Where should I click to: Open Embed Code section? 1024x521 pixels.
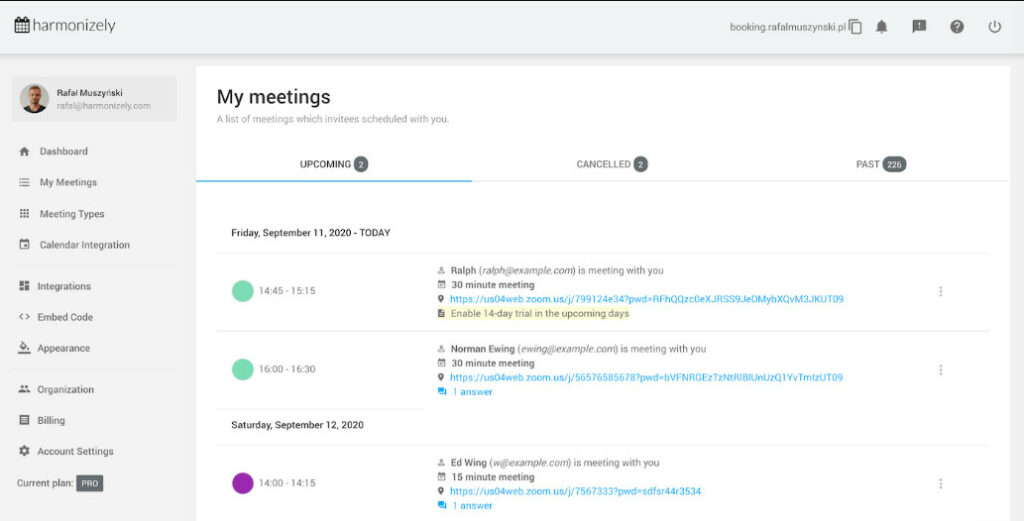[65, 317]
